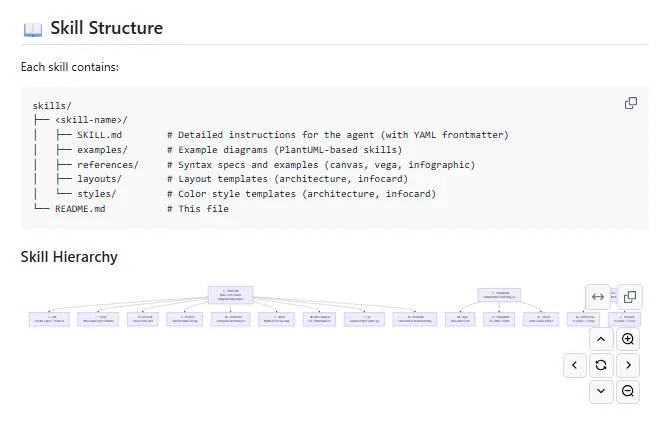
Task: Pan the diagram down
Action: tap(601, 392)
